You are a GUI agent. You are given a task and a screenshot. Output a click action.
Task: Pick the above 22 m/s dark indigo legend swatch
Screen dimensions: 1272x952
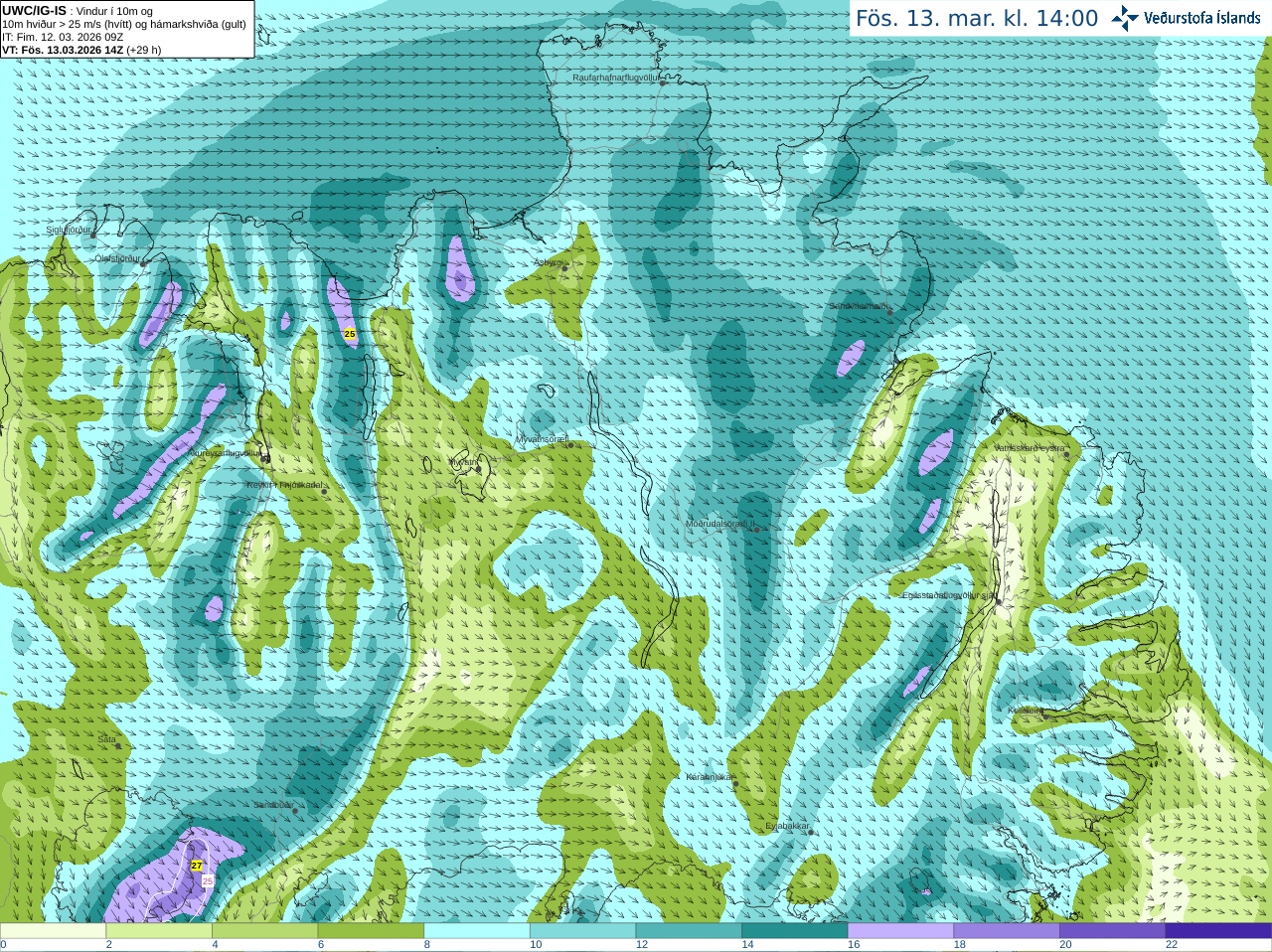pos(1218,931)
